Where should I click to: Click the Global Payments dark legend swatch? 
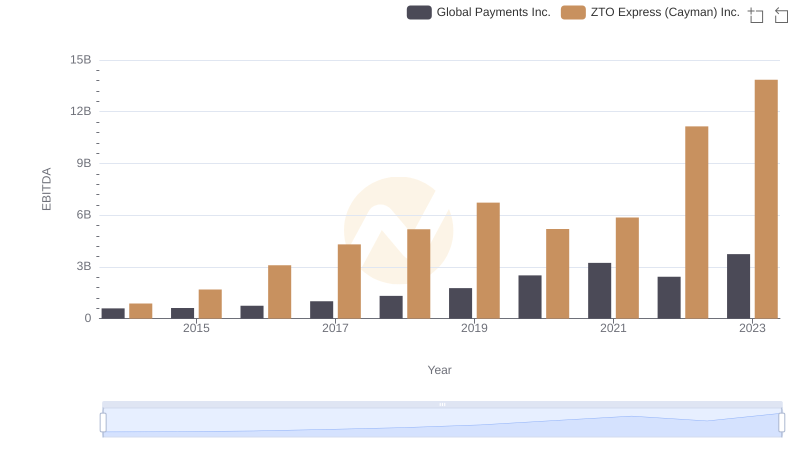(x=419, y=12)
